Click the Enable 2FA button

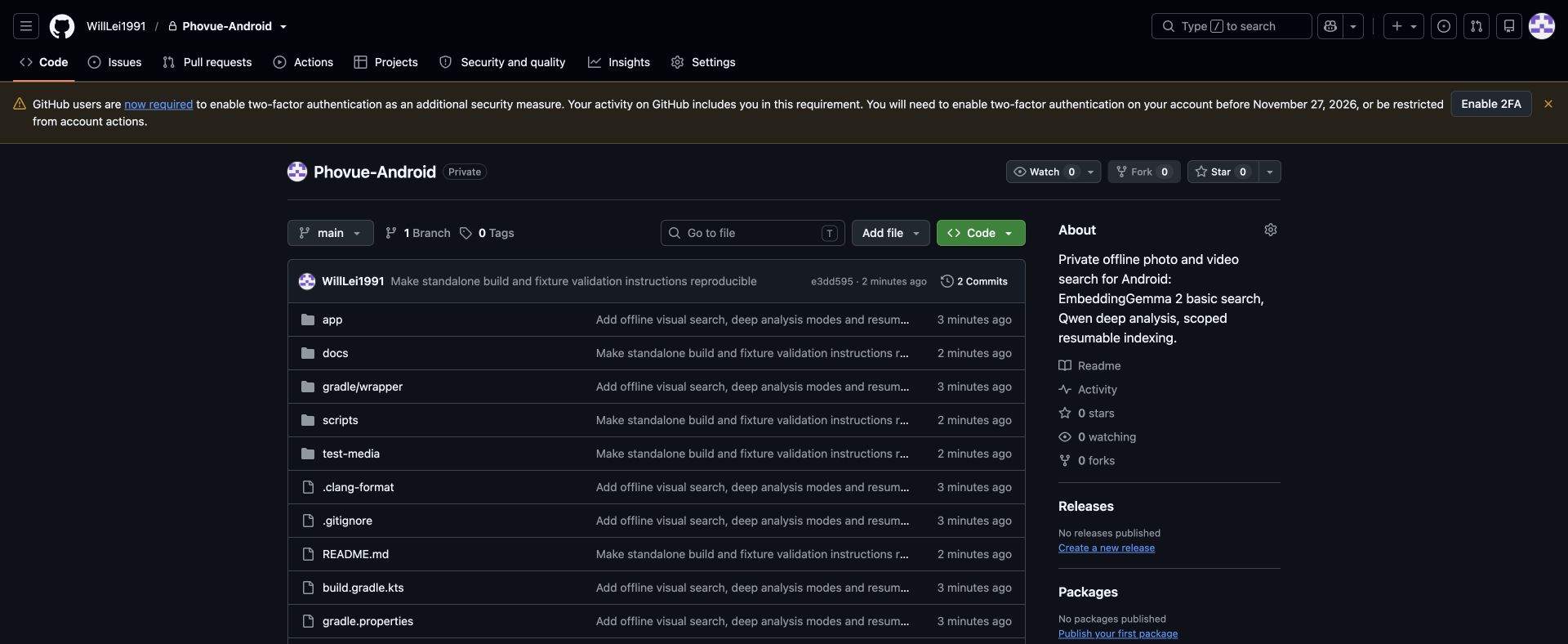pyautogui.click(x=1491, y=104)
